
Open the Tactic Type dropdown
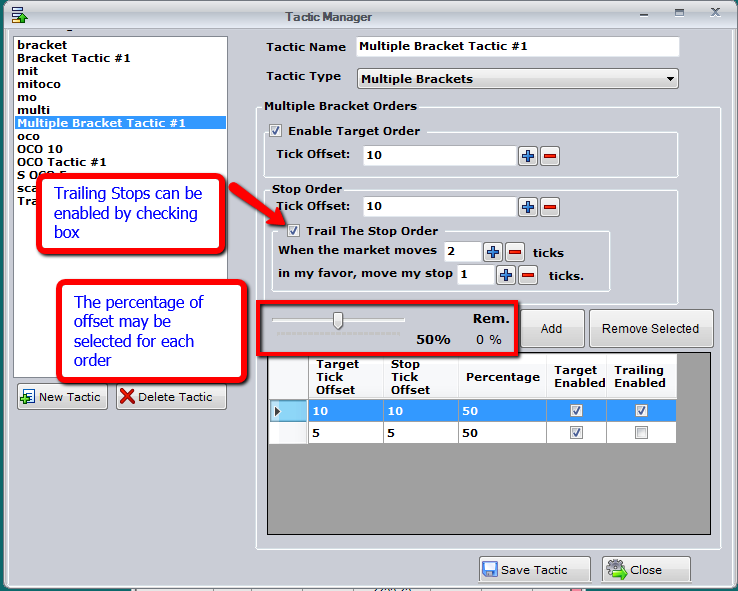[x=518, y=78]
